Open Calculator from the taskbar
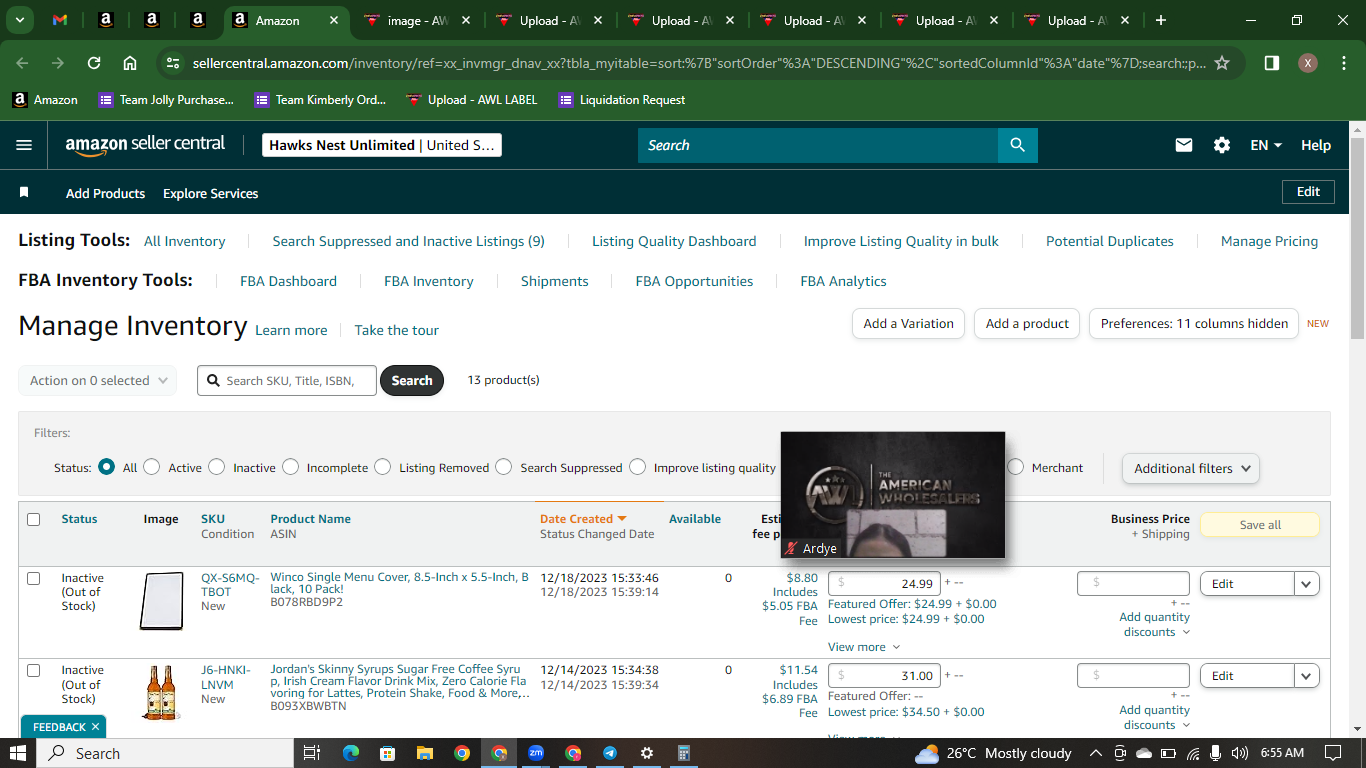Viewport: 1366px width, 768px height. (x=684, y=753)
